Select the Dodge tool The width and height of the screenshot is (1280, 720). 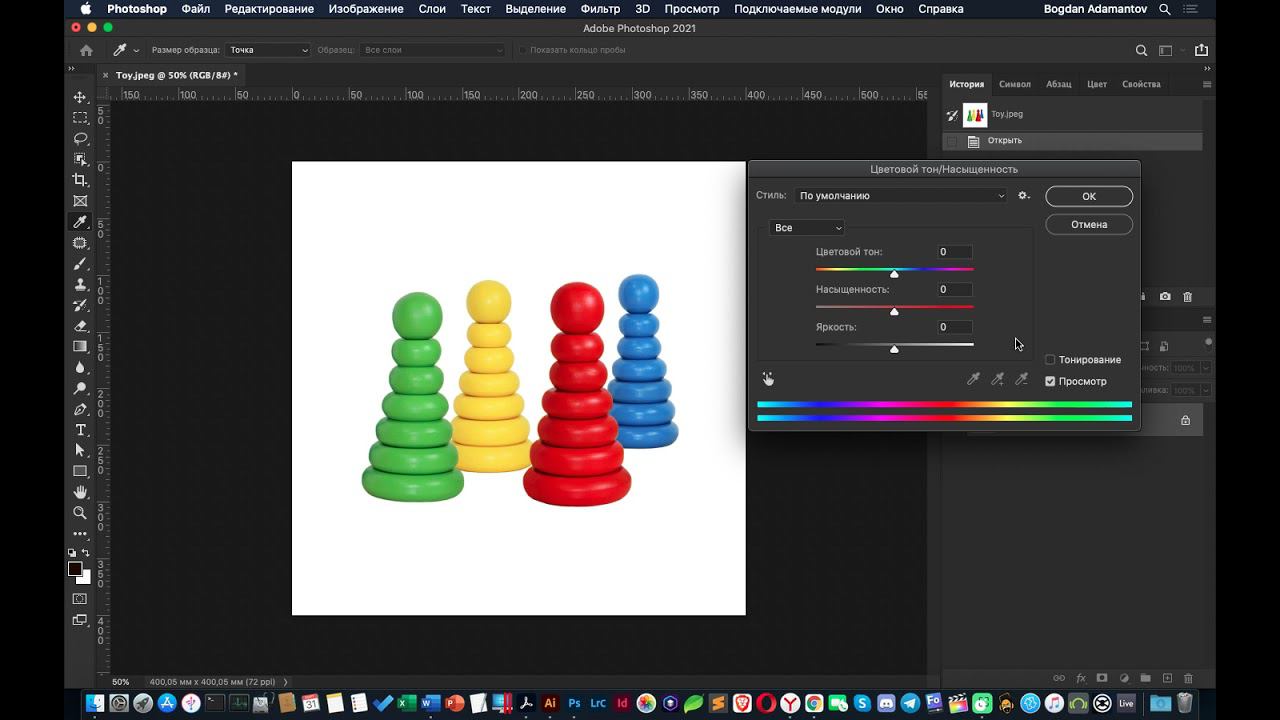80,388
